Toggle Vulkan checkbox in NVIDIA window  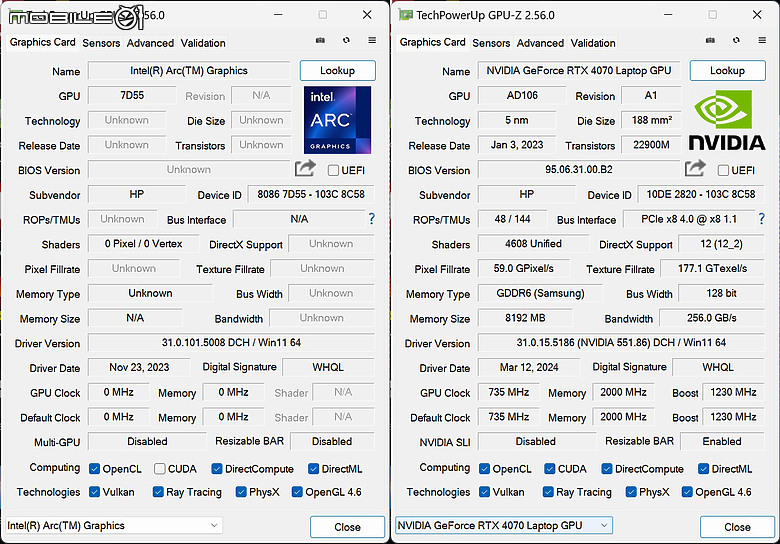tap(484, 492)
